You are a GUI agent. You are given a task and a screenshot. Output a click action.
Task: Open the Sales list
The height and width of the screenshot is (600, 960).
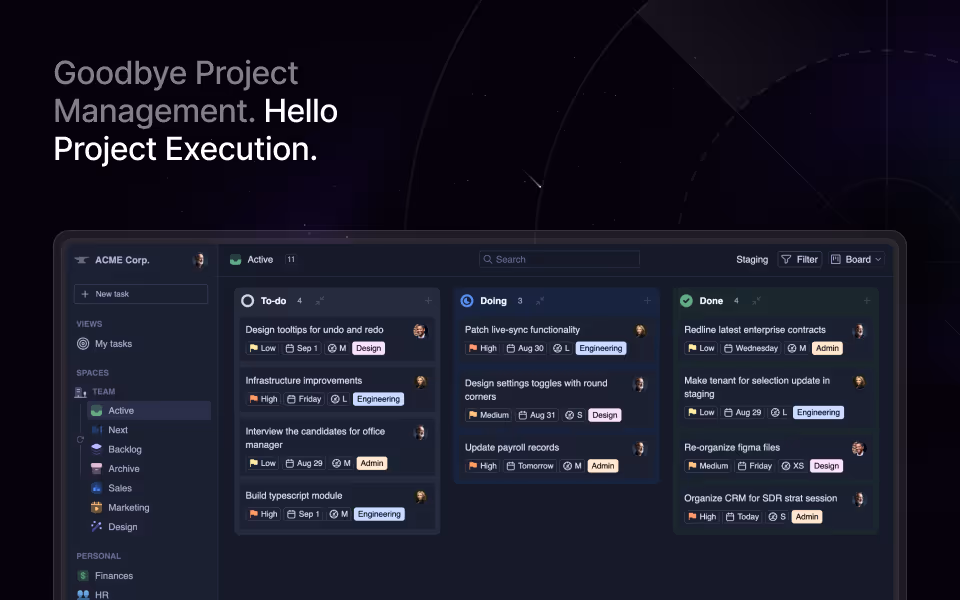111,488
